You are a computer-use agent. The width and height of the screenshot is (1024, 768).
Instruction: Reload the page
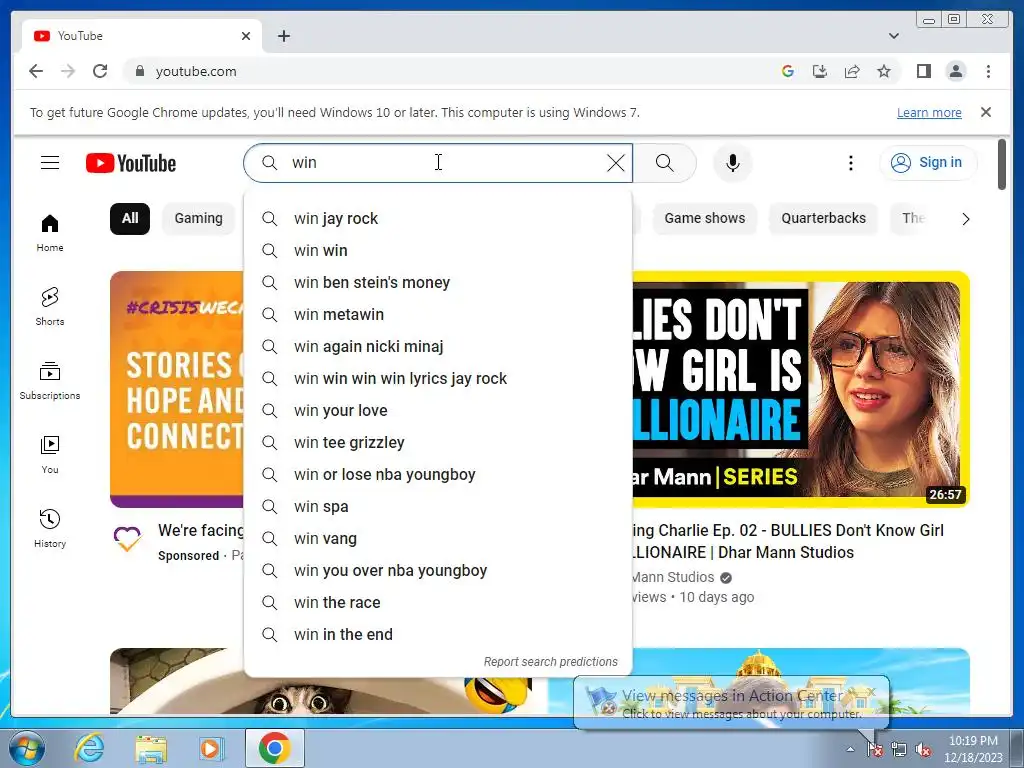pyautogui.click(x=100, y=71)
